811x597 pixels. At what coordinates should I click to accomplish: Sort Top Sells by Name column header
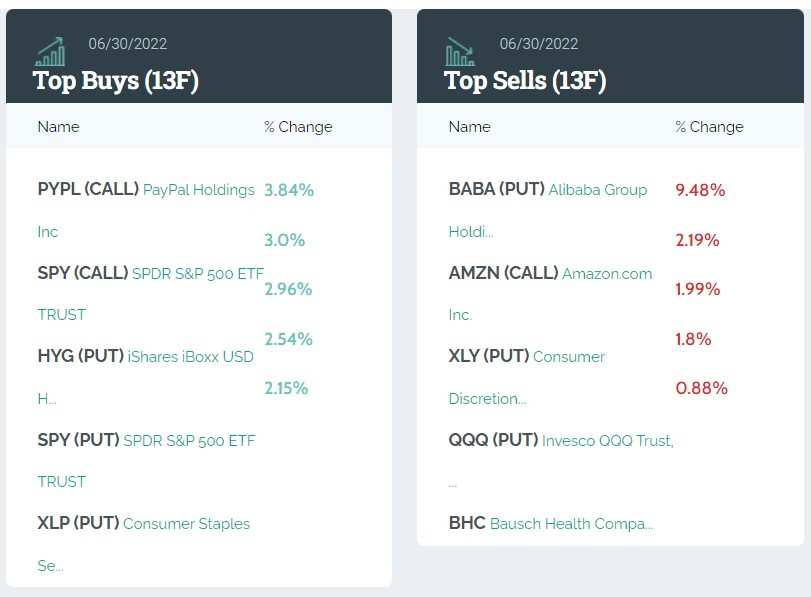pyautogui.click(x=470, y=127)
